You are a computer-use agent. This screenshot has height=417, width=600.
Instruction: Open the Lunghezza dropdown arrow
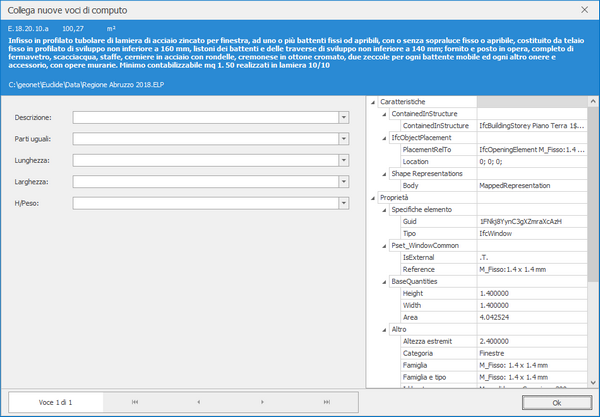click(344, 160)
